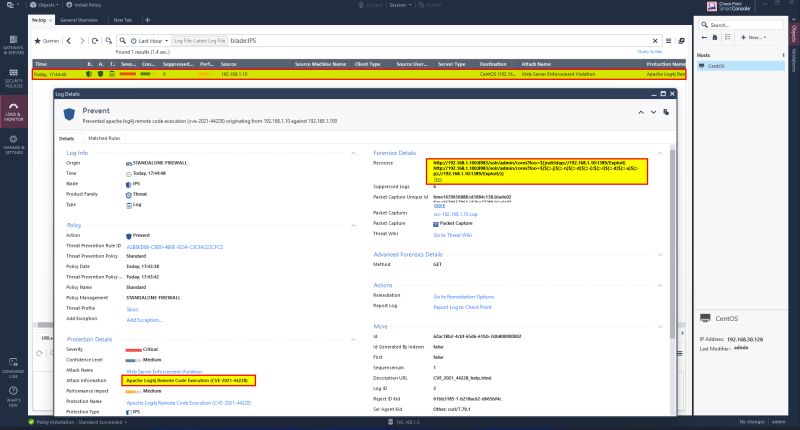Open the Command Line sidebar icon
Viewport: 800px width, 430px height.
[x=13, y=366]
